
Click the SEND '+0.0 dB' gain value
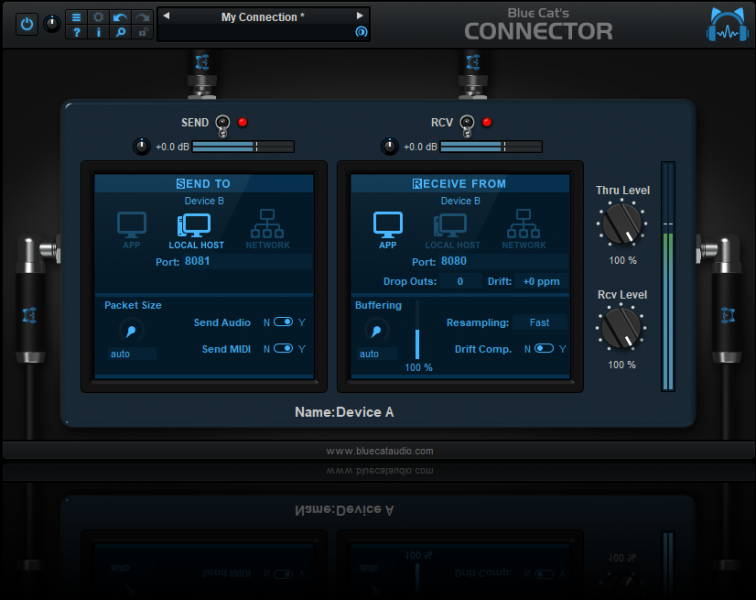[x=172, y=147]
